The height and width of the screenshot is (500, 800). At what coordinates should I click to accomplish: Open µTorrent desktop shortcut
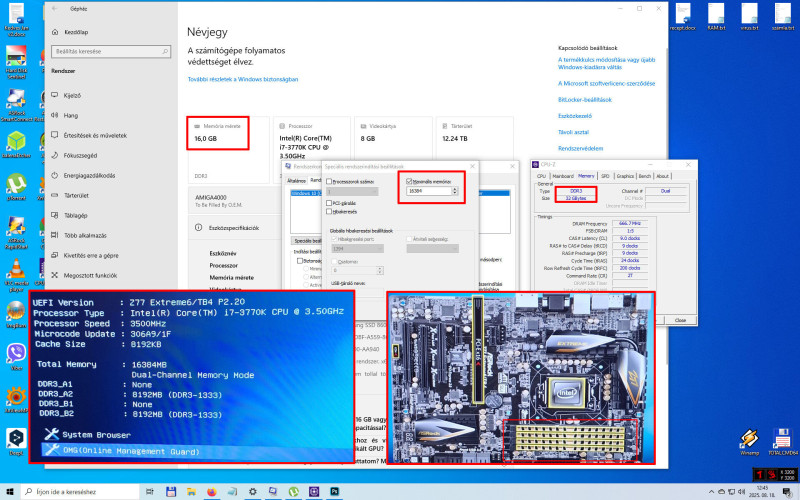pyautogui.click(x=16, y=186)
